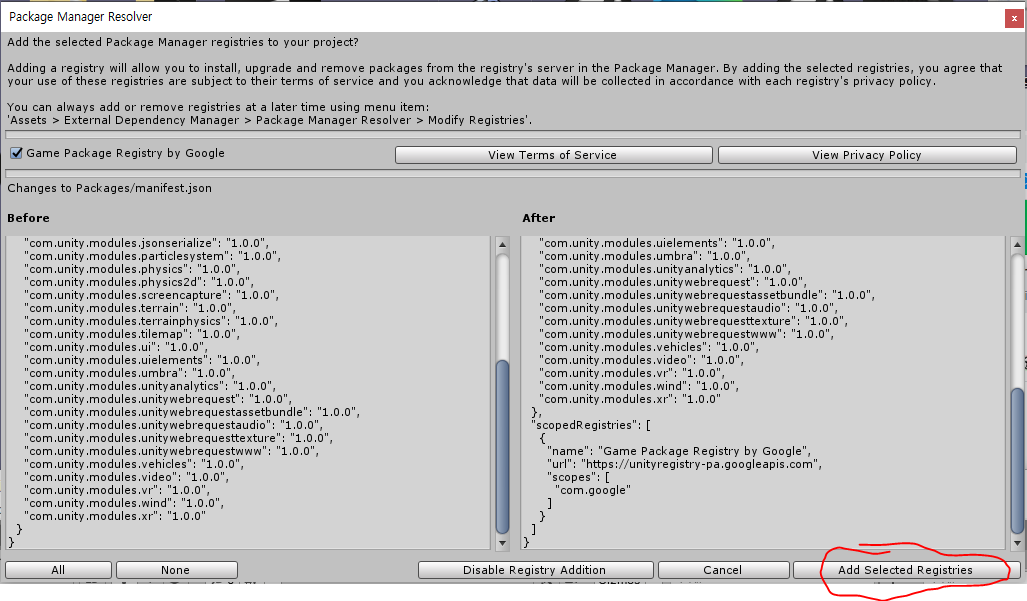Click com.unity.modules.screencapture line in Before
Viewport: 1027px width, 601px height.
pyautogui.click(x=151, y=295)
